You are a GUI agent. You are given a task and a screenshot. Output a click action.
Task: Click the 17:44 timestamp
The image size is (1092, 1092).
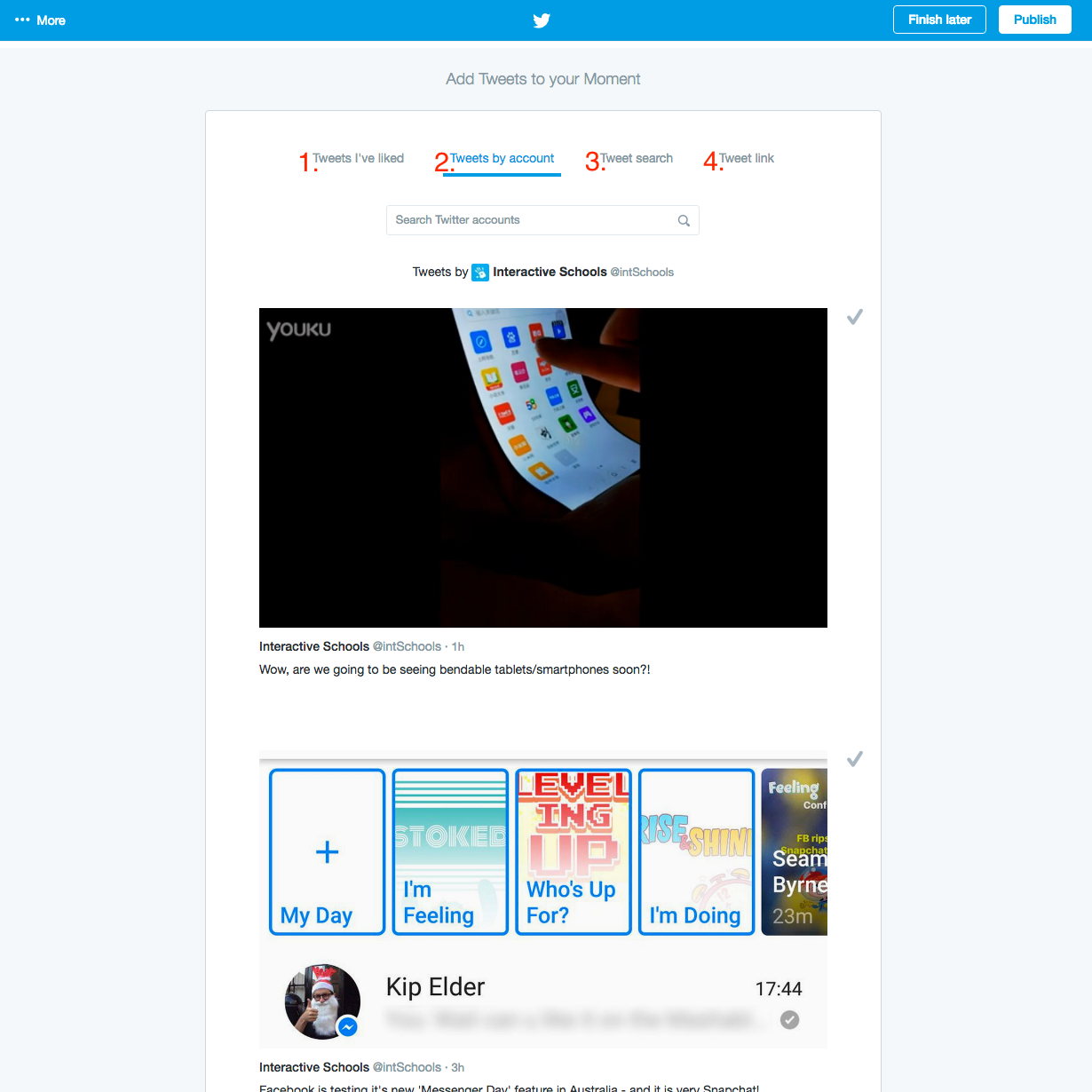[779, 989]
